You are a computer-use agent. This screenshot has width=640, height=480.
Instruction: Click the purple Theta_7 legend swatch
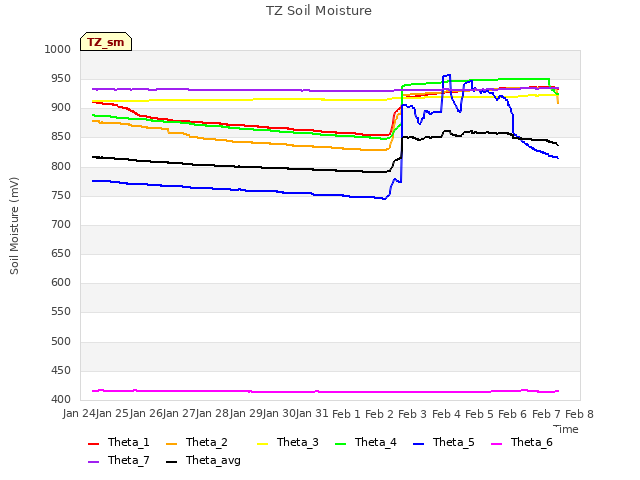pos(93,461)
